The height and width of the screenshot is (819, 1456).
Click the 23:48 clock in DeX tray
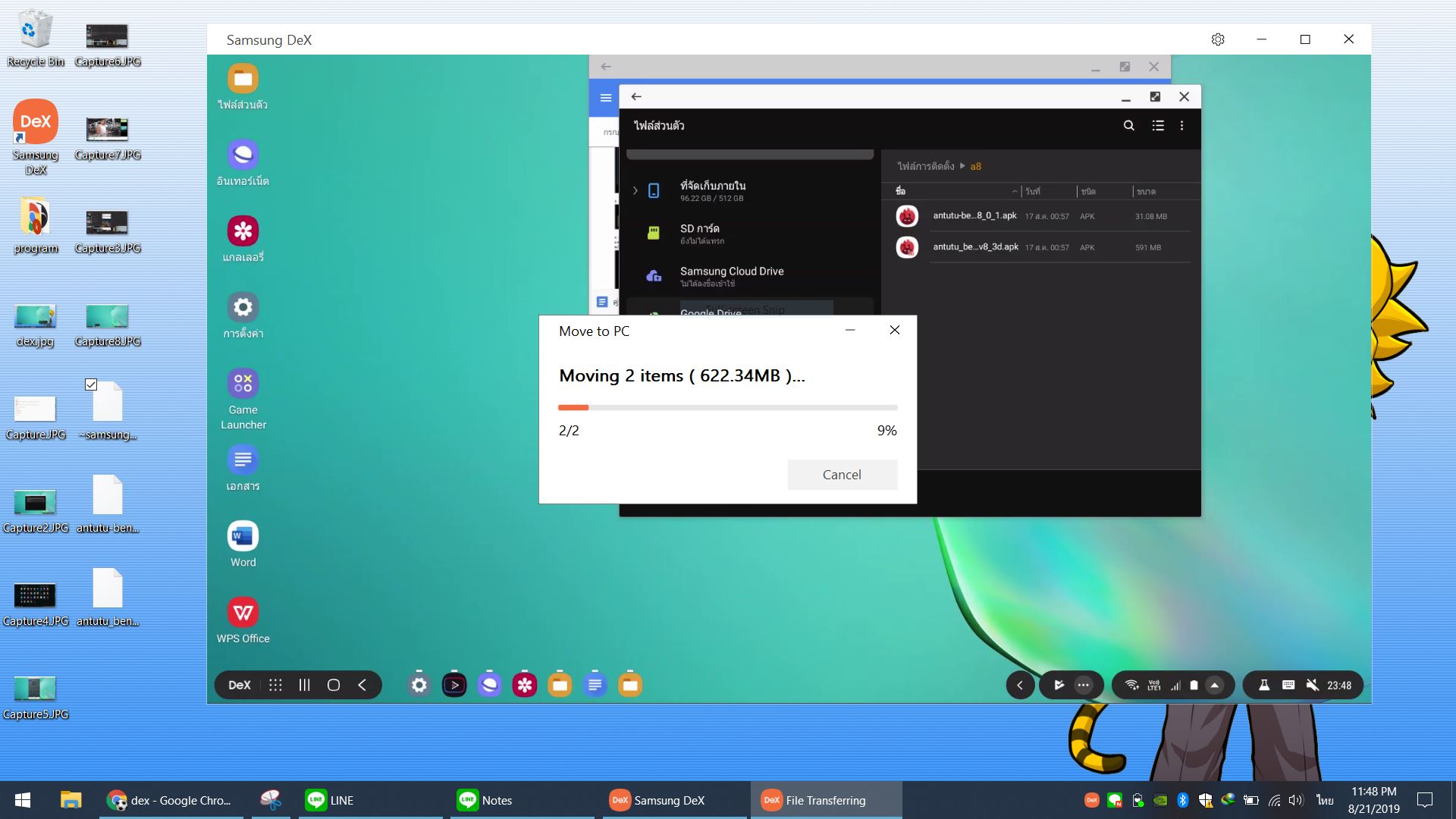point(1339,686)
